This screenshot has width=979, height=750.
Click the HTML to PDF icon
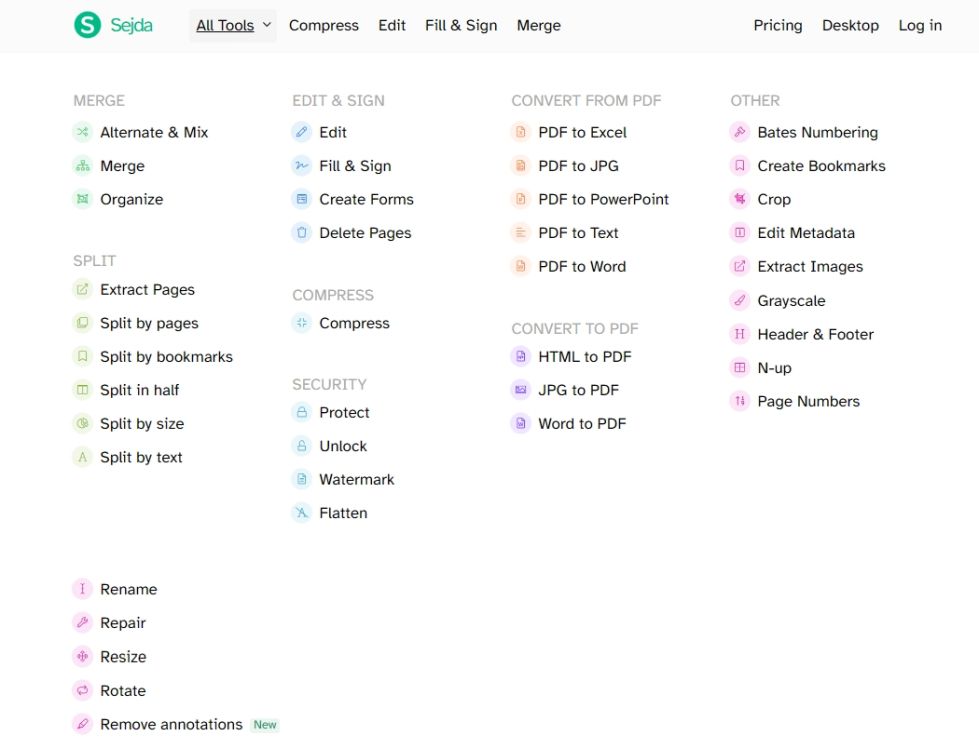[x=521, y=357]
